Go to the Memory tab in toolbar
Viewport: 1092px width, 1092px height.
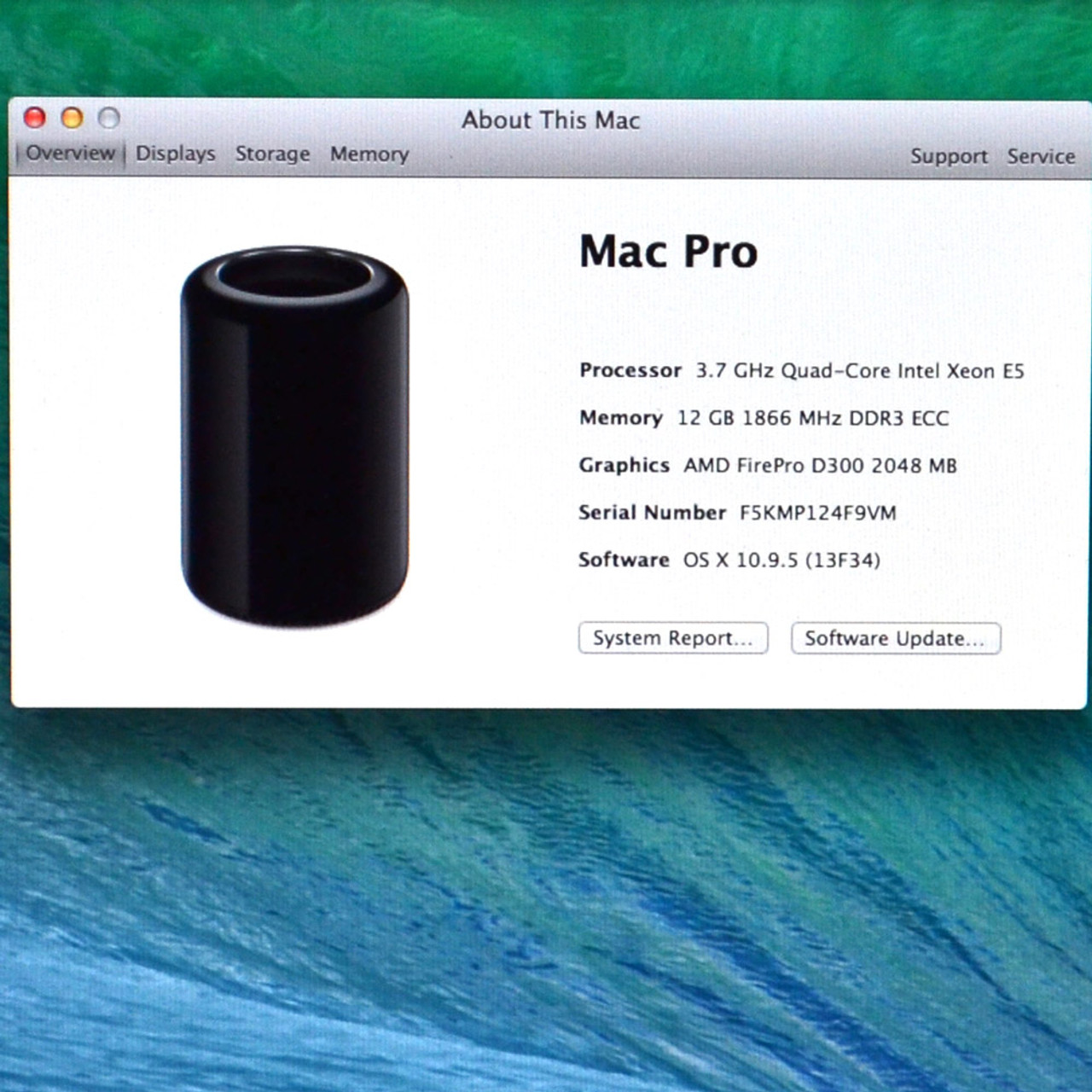[x=369, y=154]
